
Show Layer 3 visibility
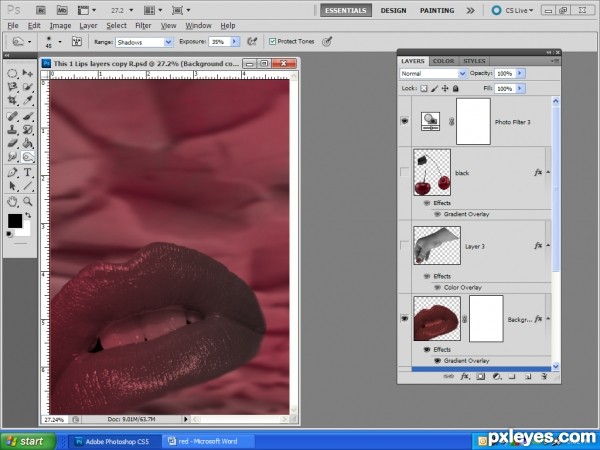(404, 245)
